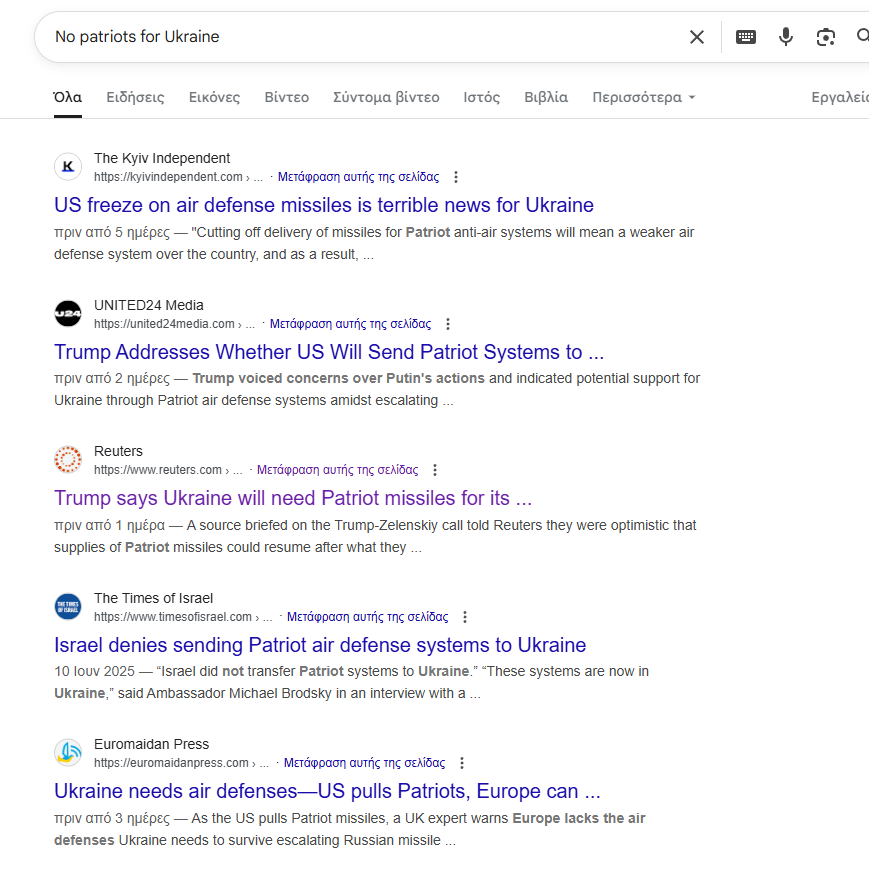The image size is (869, 875).
Task: Translate the Kyiv Independent page
Action: (x=358, y=177)
